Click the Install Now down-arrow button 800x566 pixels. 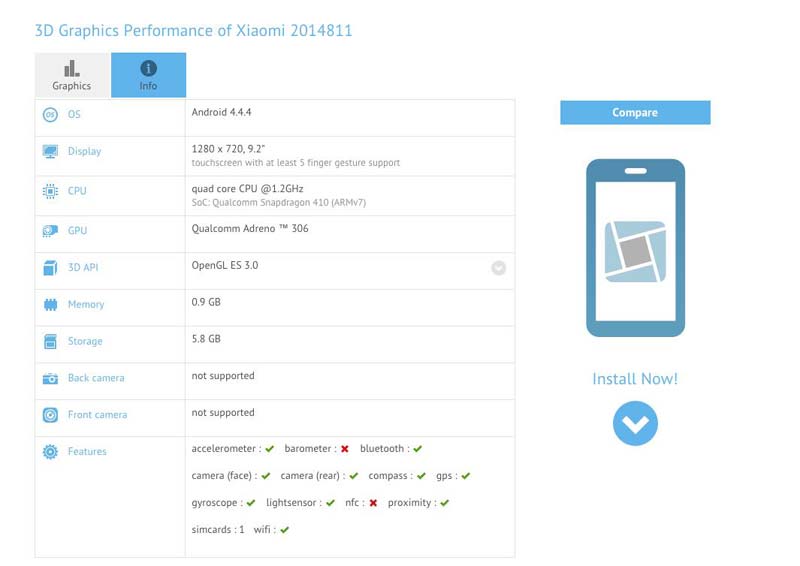[635, 423]
